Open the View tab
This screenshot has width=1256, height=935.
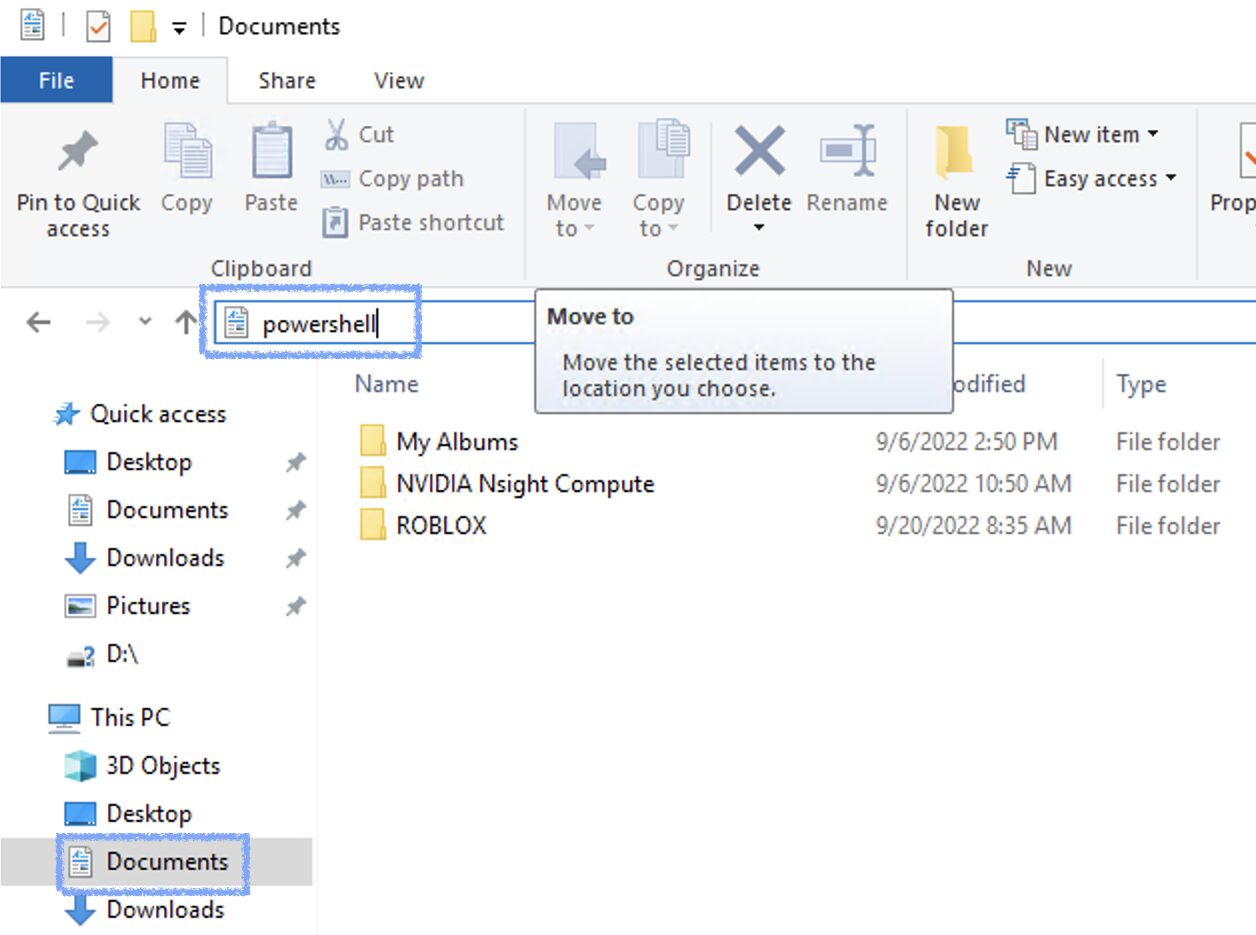pyautogui.click(x=397, y=80)
